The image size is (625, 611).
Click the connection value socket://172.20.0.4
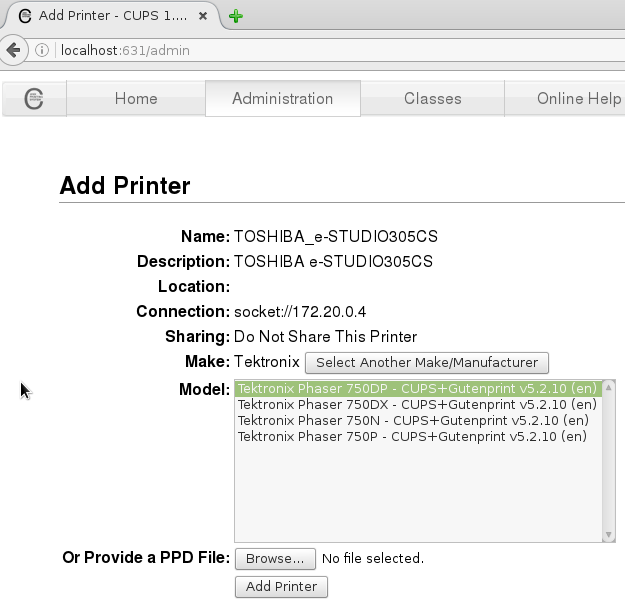pyautogui.click(x=300, y=312)
